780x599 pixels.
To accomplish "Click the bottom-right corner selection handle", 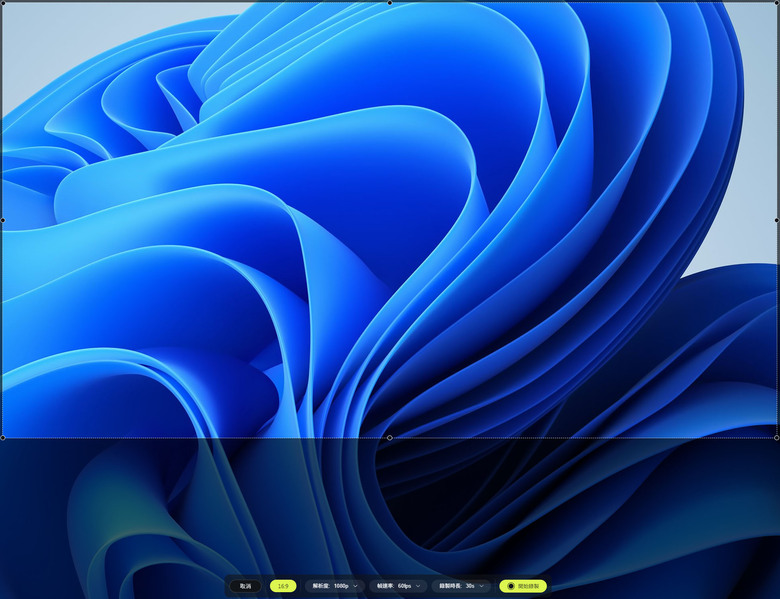I will [x=777, y=438].
